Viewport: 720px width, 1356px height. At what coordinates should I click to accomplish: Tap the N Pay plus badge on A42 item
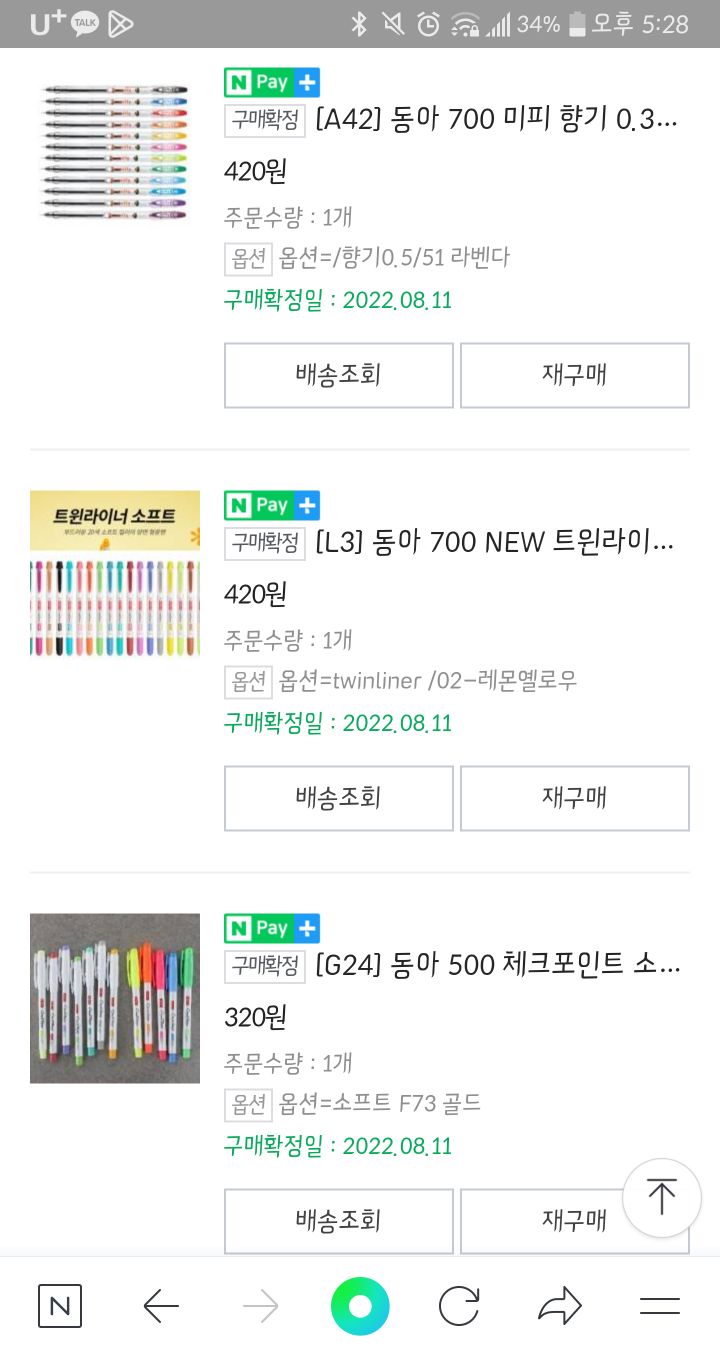click(272, 83)
